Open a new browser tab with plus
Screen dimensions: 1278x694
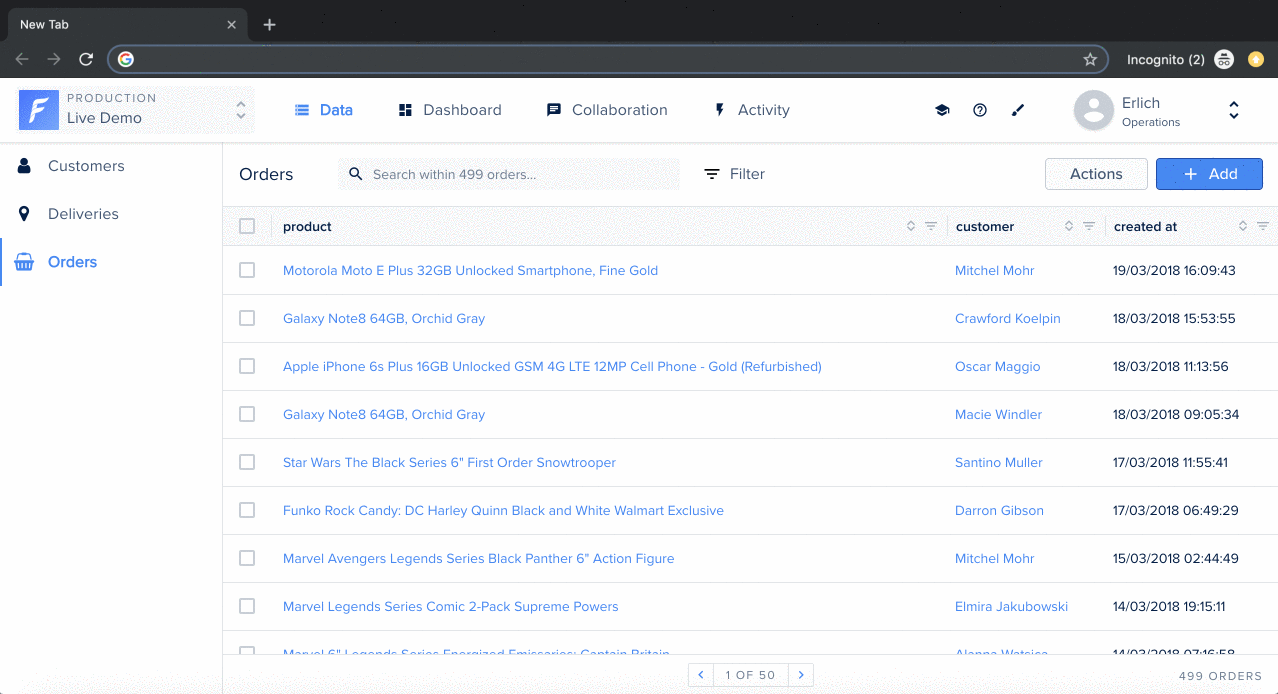pos(270,24)
